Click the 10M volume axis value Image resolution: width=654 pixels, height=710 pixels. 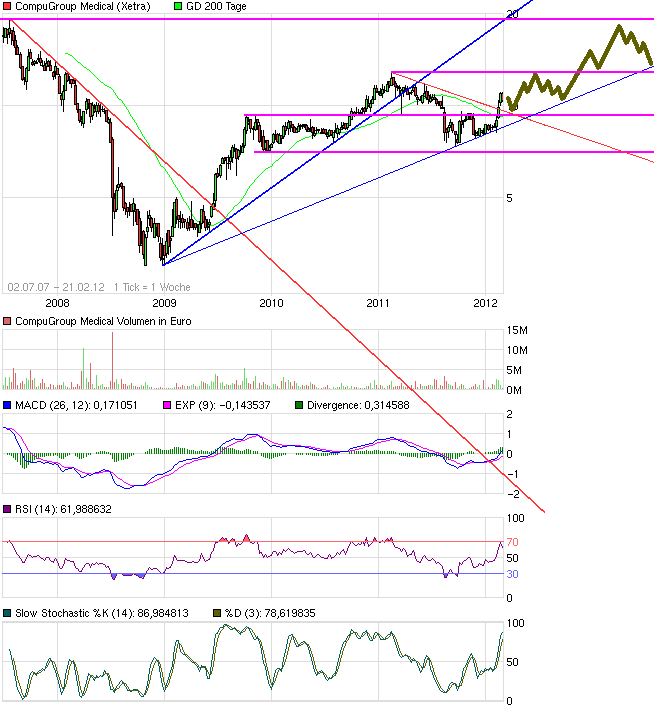517,350
